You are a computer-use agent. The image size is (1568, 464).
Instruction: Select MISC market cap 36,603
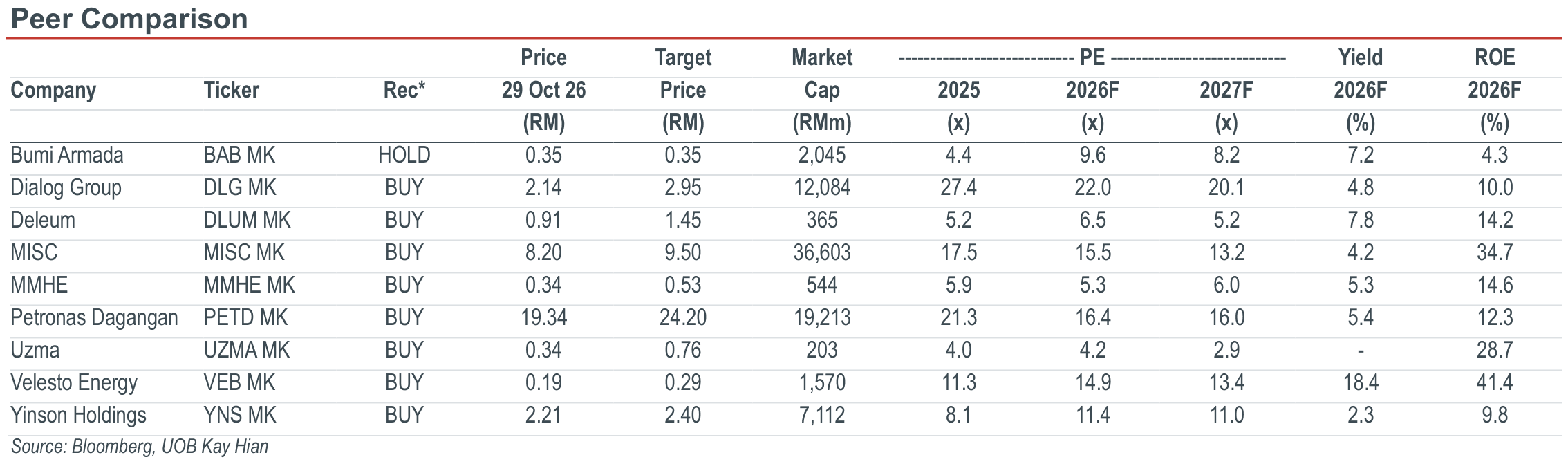822,252
